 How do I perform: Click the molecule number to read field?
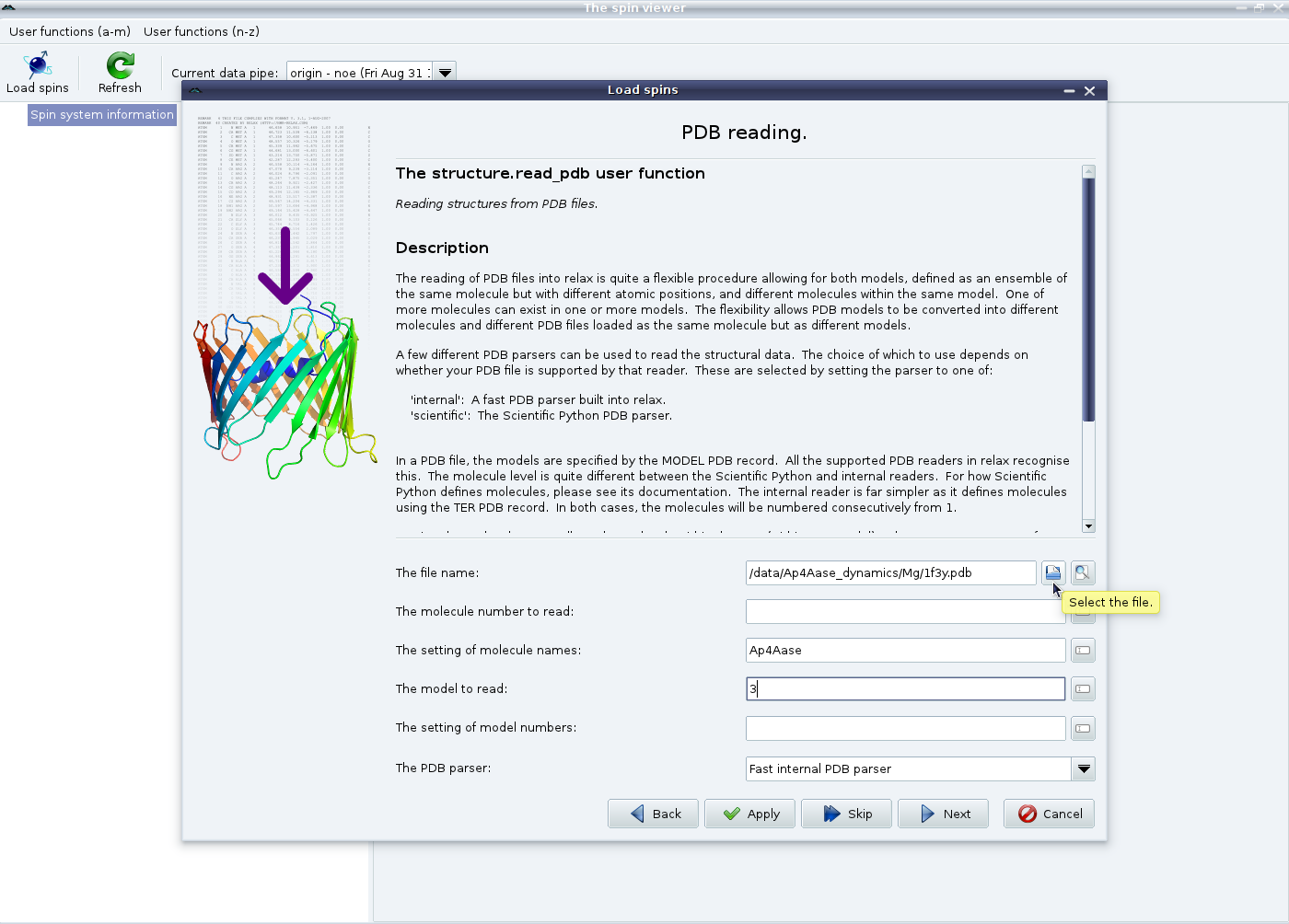pyautogui.click(x=905, y=612)
